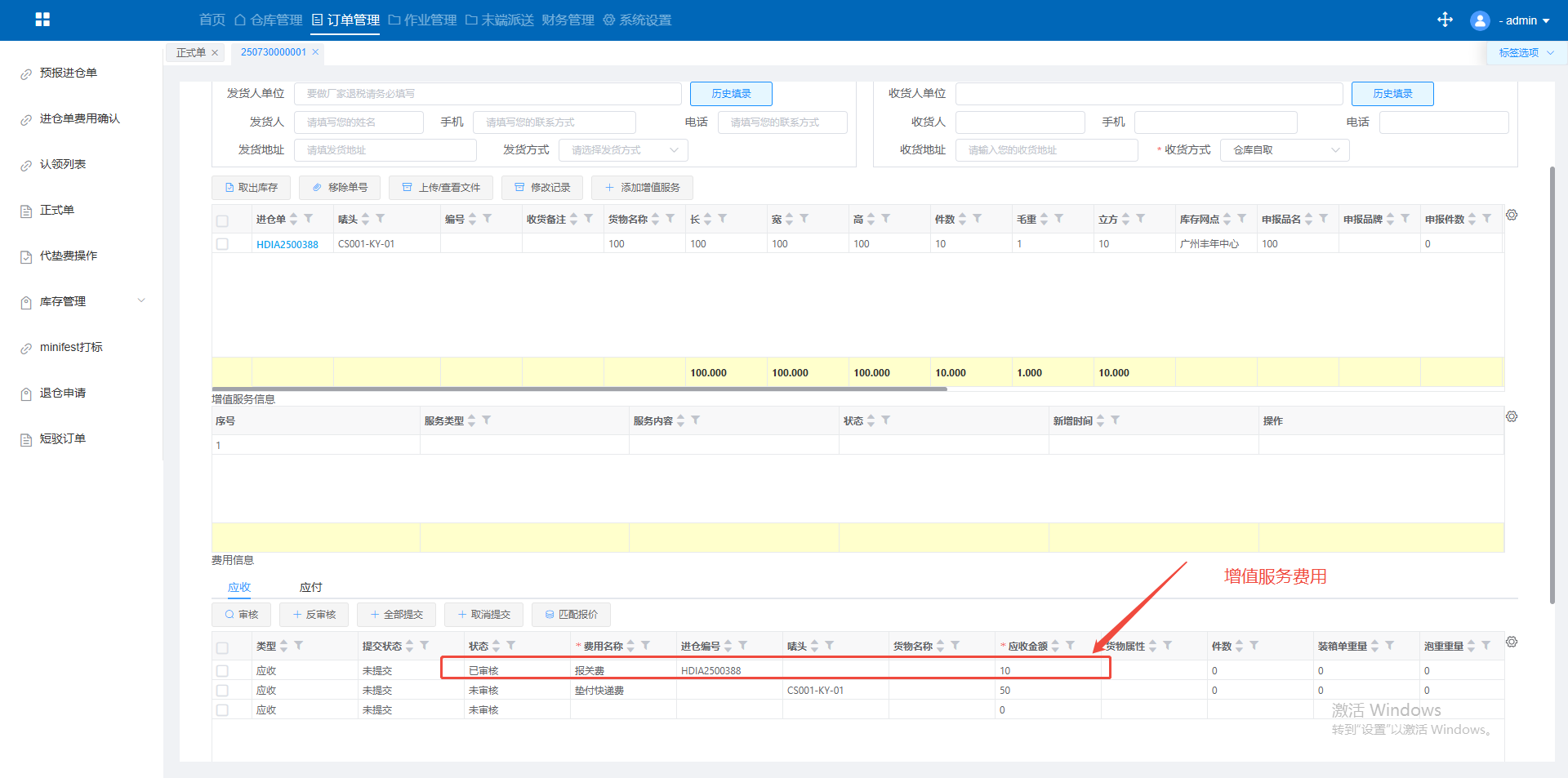
Task: Open the HDIA2500388 order link
Action: coord(287,244)
